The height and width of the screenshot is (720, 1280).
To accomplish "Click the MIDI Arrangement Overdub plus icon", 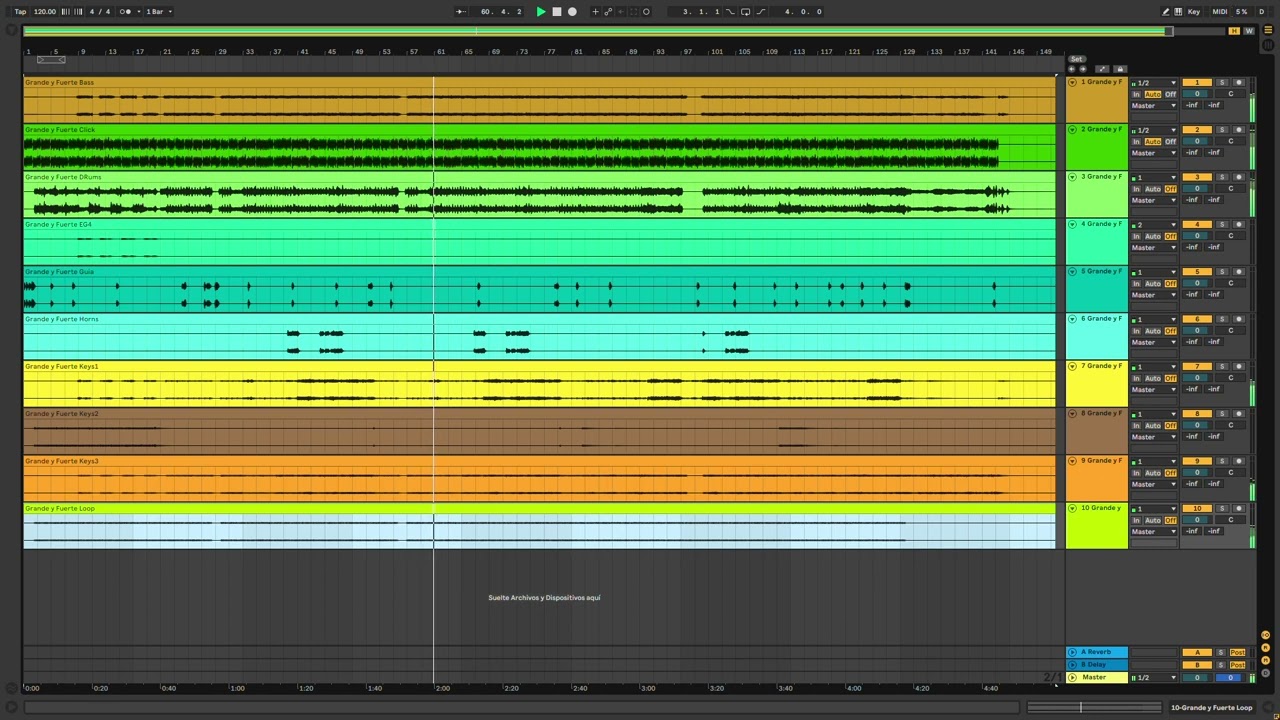I will tap(595, 12).
